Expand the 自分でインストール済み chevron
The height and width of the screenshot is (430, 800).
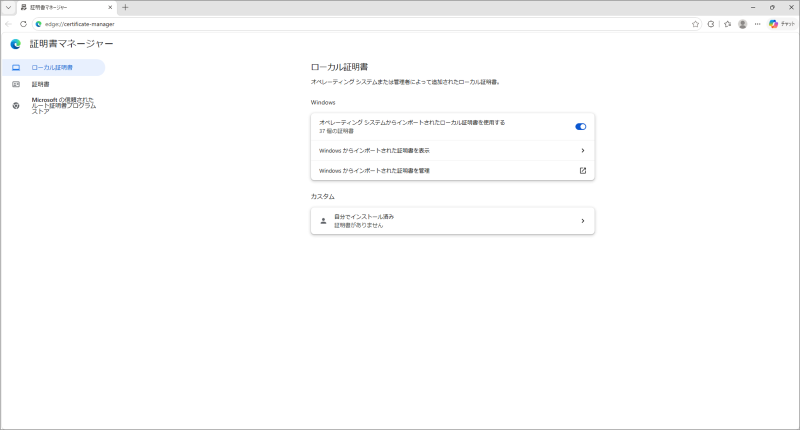point(583,221)
